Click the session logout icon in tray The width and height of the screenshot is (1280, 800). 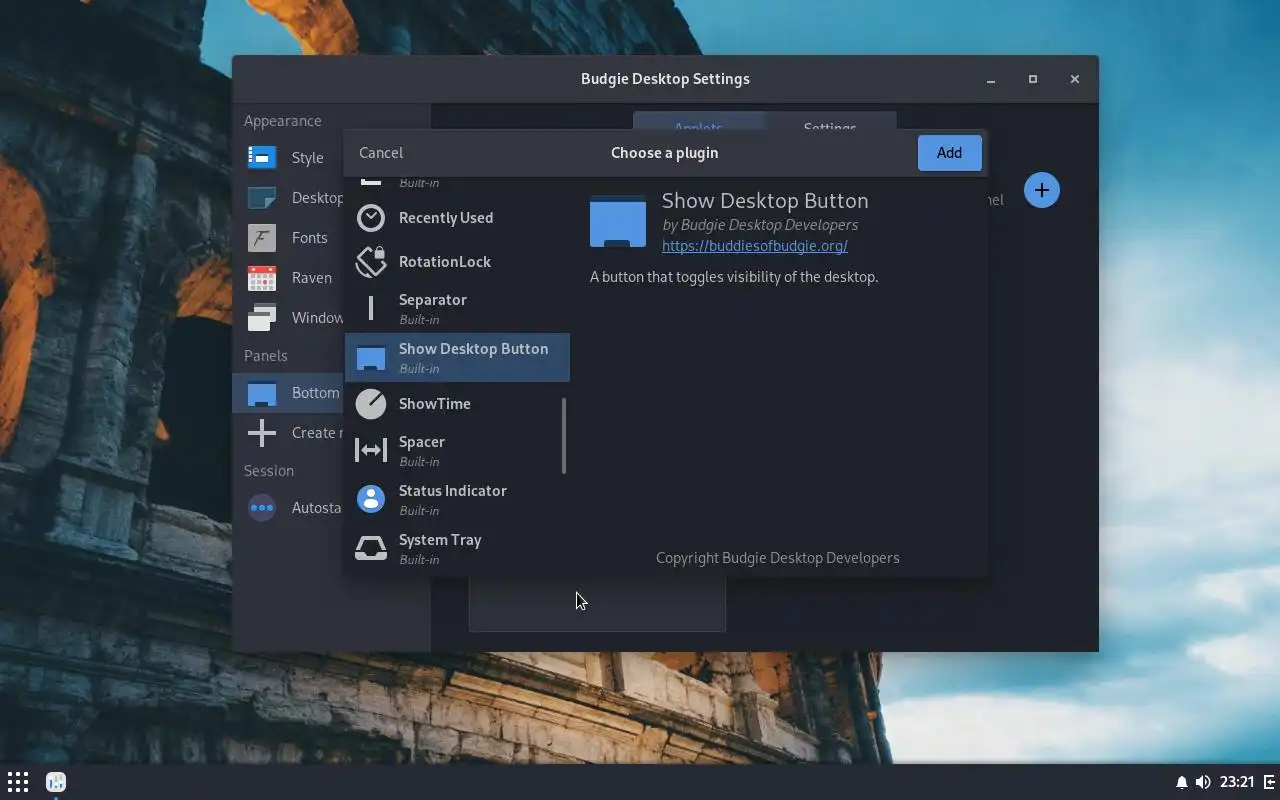pos(1268,782)
